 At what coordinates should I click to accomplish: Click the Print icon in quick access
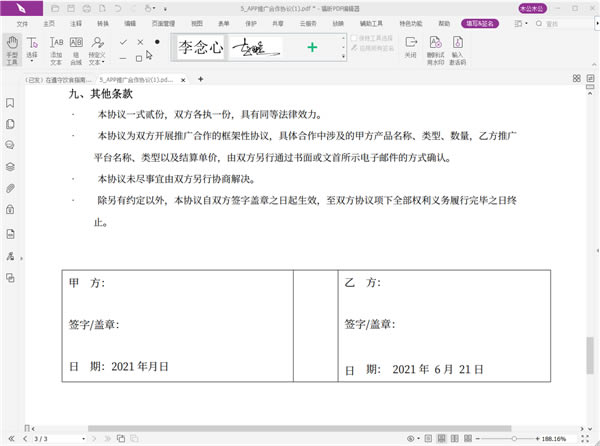[87, 8]
